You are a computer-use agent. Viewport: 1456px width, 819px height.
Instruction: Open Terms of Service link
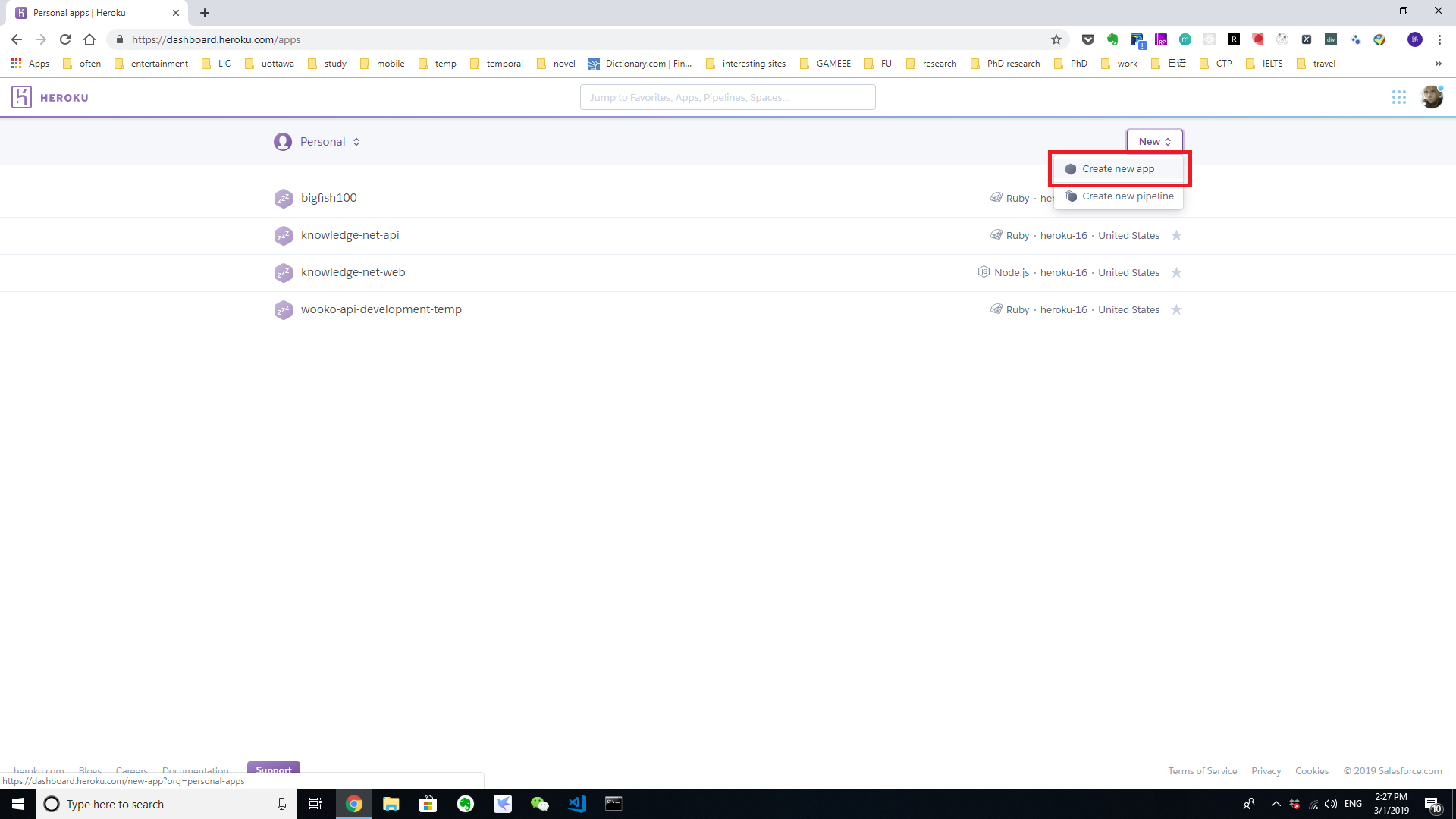1202,771
